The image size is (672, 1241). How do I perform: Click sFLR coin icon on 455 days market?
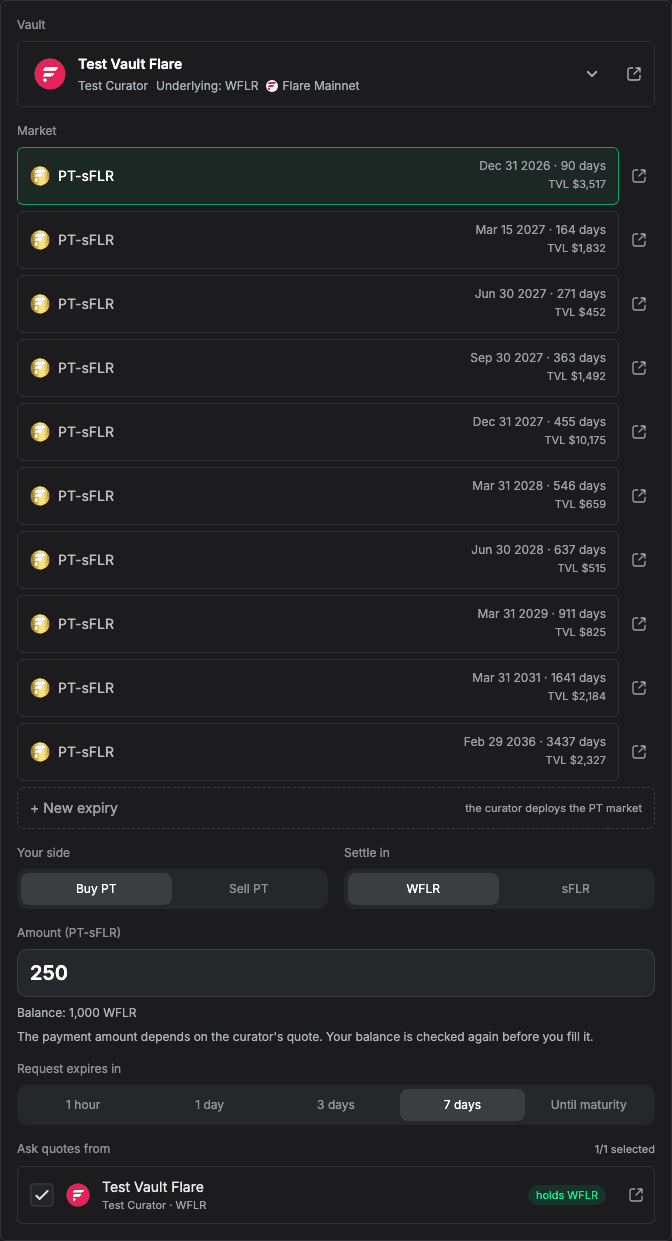point(40,432)
